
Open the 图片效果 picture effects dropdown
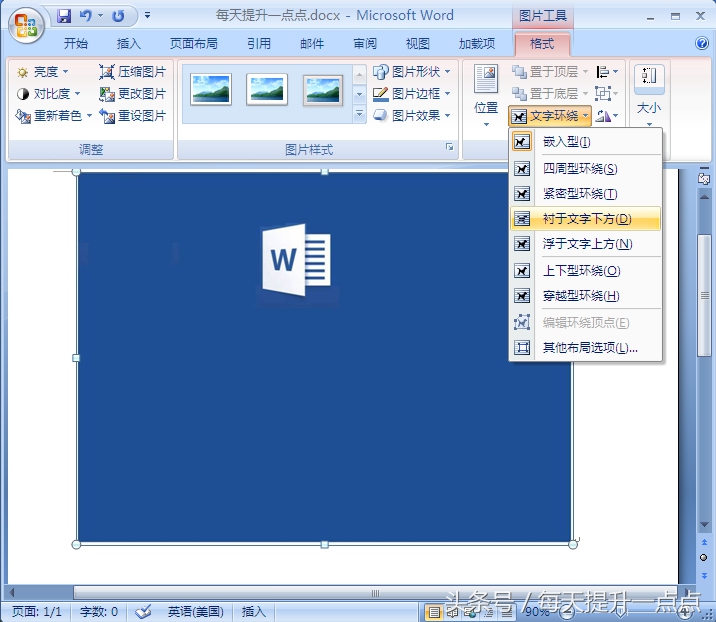(x=412, y=116)
